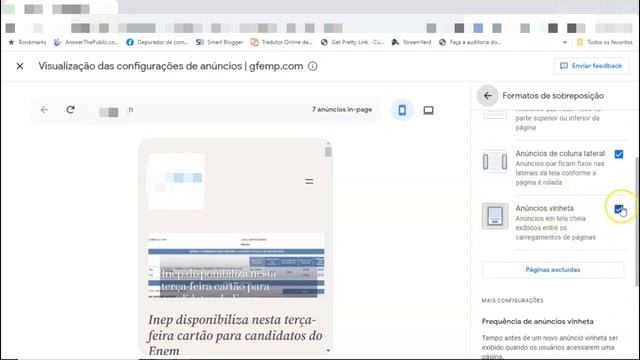Open Todos os favoritos folder
Image resolution: width=640 pixels, height=360 pixels.
(x=604, y=42)
